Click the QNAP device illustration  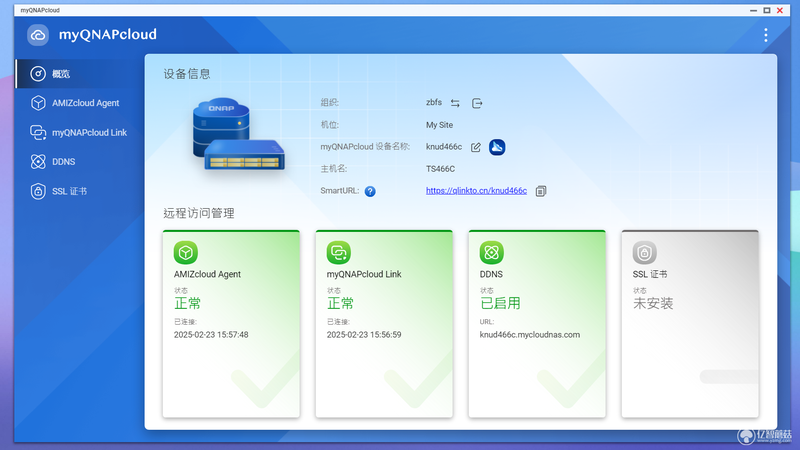point(238,135)
